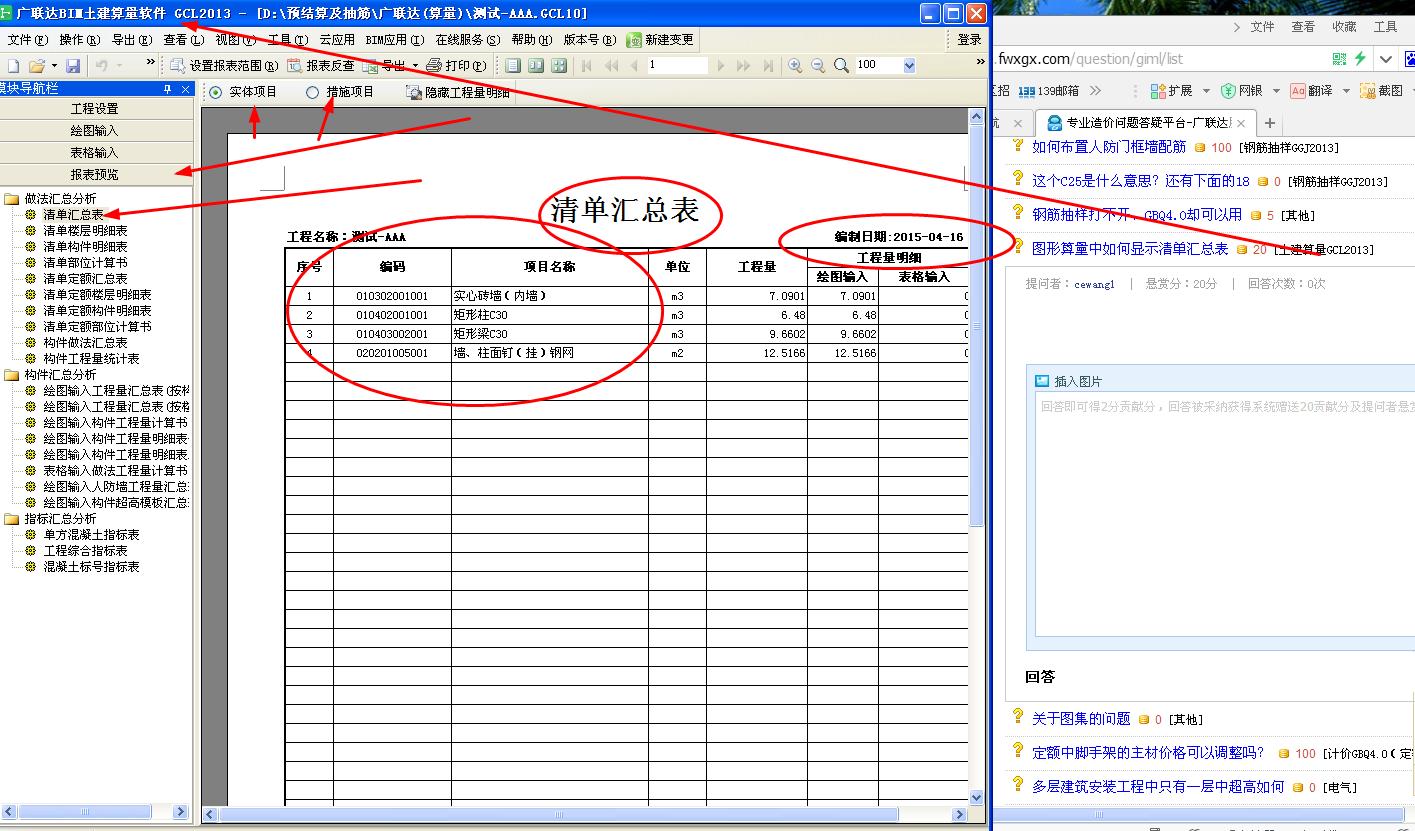Image resolution: width=1415 pixels, height=831 pixels.
Task: Click the Undo arrow icon
Action: 102,65
